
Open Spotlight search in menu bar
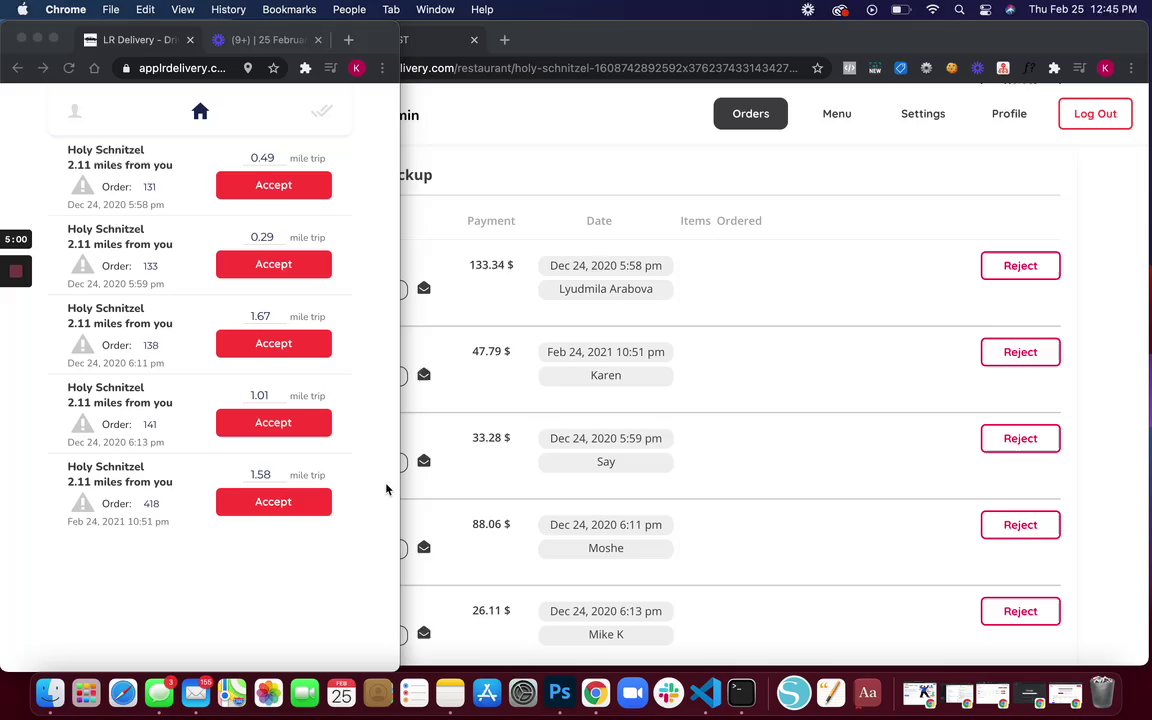pos(960,10)
